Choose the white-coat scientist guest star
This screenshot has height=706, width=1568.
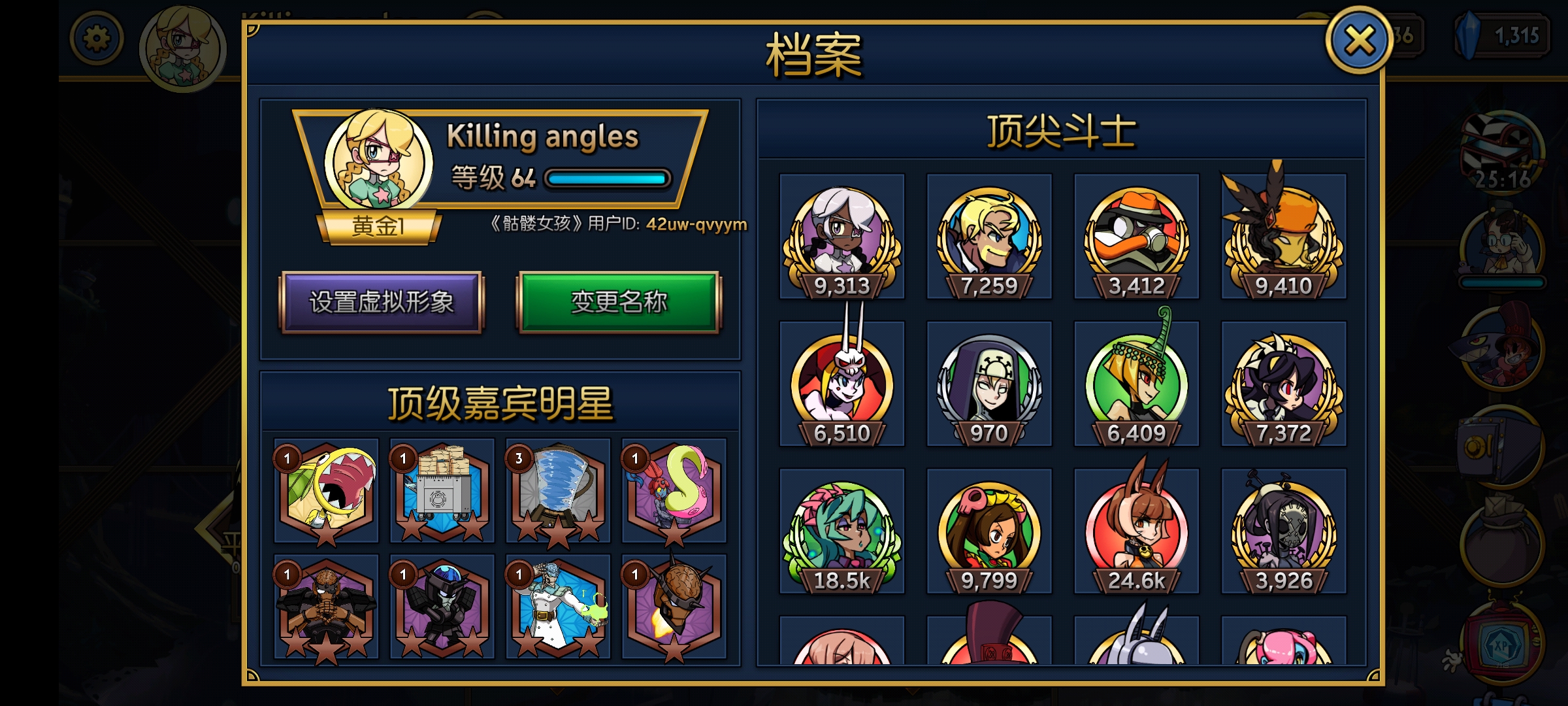click(x=558, y=607)
